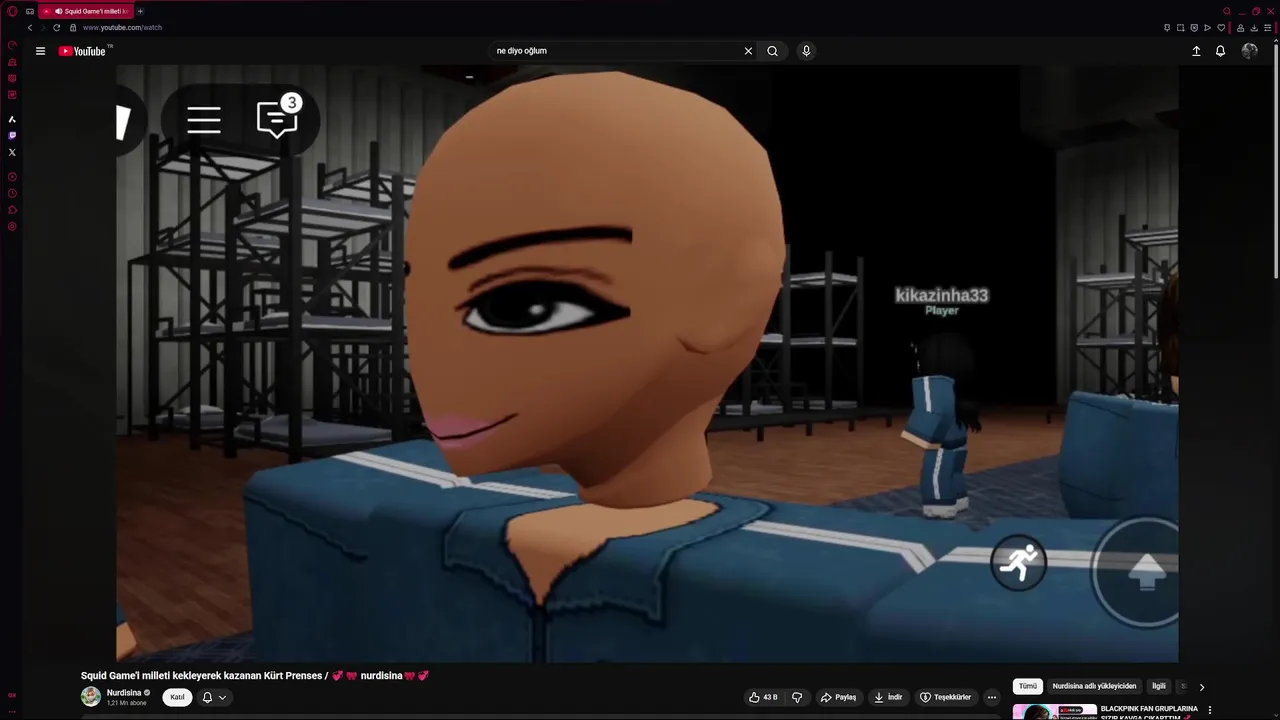Add page to bookmarks heart icon
The image size is (1280, 720).
coord(1221,28)
